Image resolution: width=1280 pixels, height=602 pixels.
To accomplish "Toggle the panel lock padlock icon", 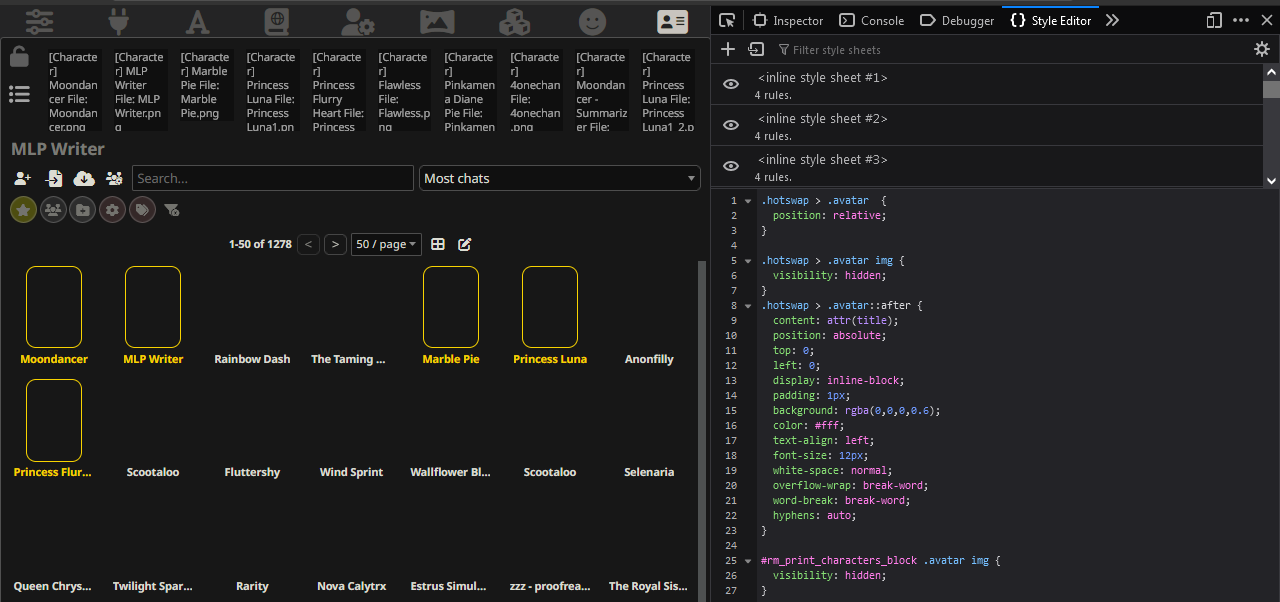I will coord(19,57).
